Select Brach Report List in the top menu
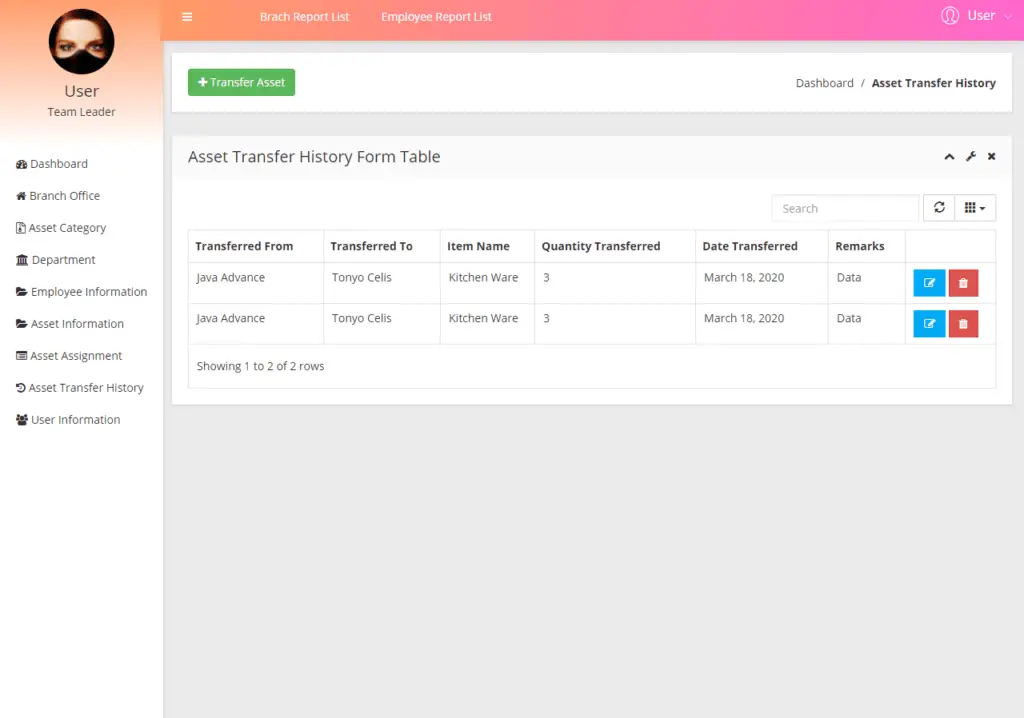Image resolution: width=1024 pixels, height=718 pixels. [x=304, y=16]
